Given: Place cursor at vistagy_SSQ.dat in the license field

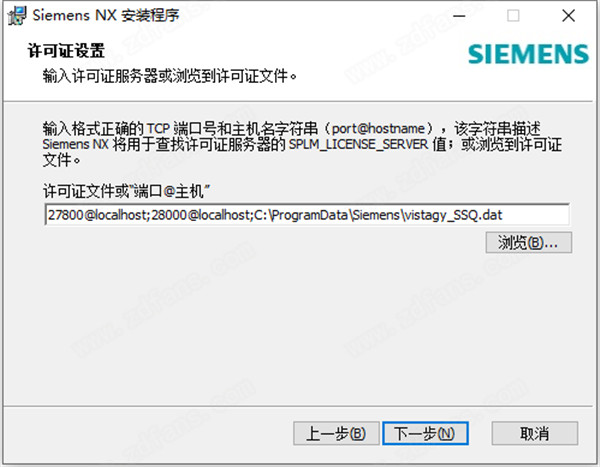Looking at the screenshot, I should (453, 215).
